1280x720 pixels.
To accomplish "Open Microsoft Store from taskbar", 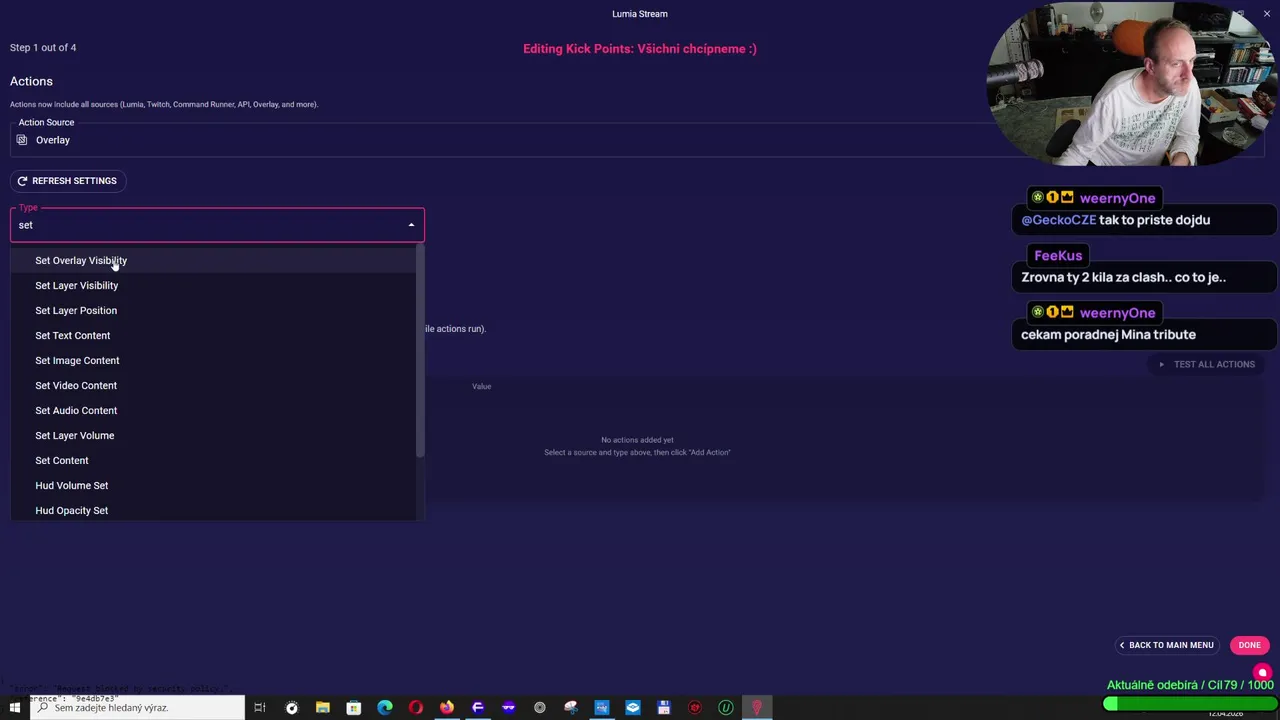I will pos(354,708).
